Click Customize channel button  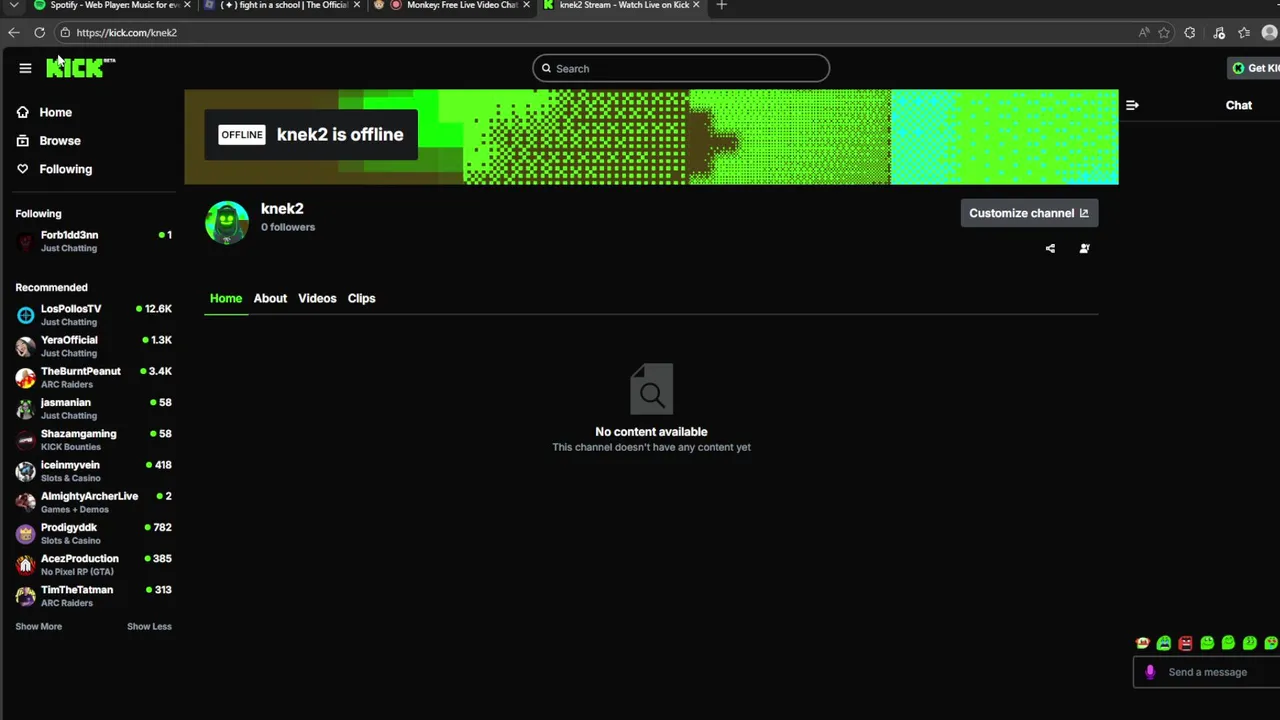click(x=1029, y=213)
